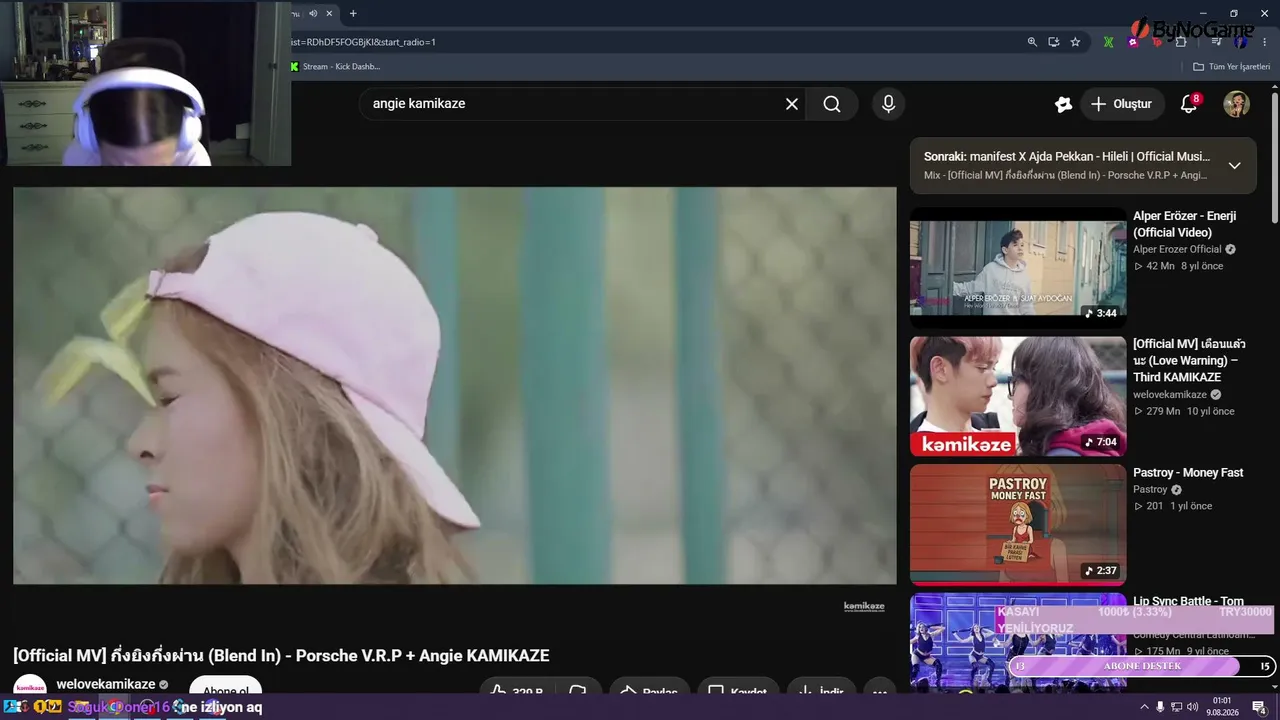This screenshot has width=1280, height=720.
Task: Open the YouTube account avatar menu
Action: pyautogui.click(x=1237, y=104)
